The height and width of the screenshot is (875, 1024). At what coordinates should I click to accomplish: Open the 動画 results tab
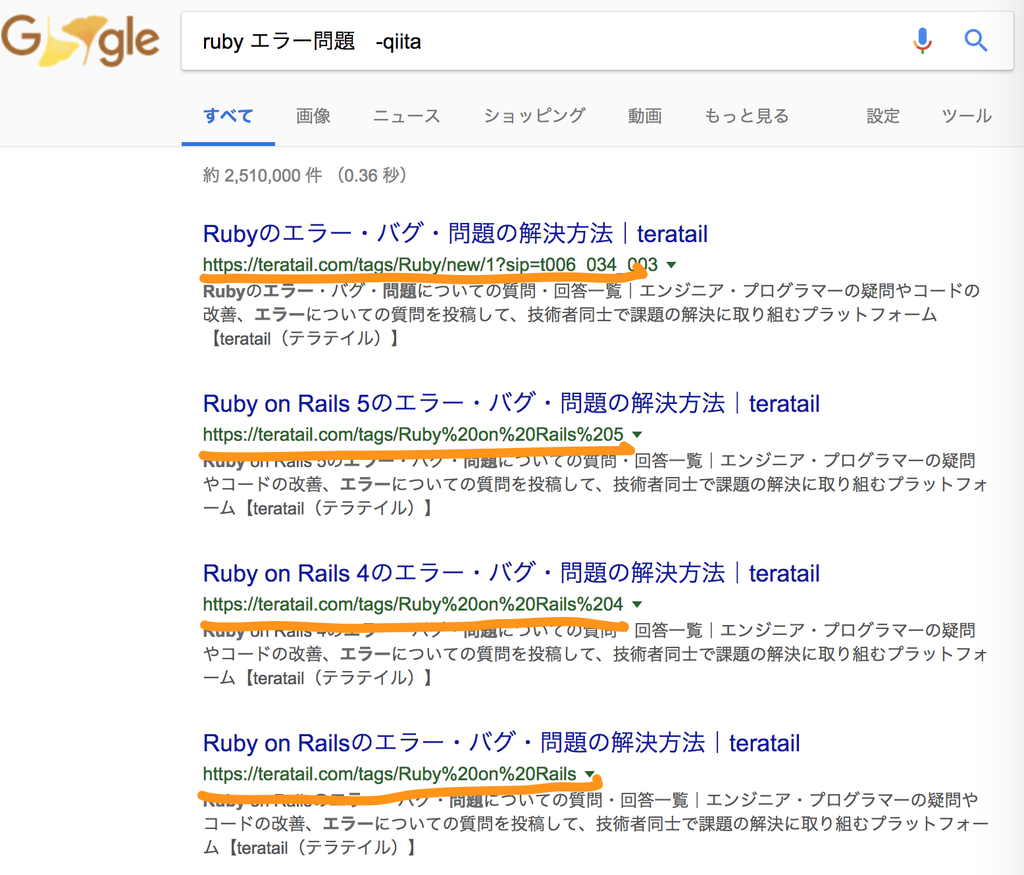[645, 116]
